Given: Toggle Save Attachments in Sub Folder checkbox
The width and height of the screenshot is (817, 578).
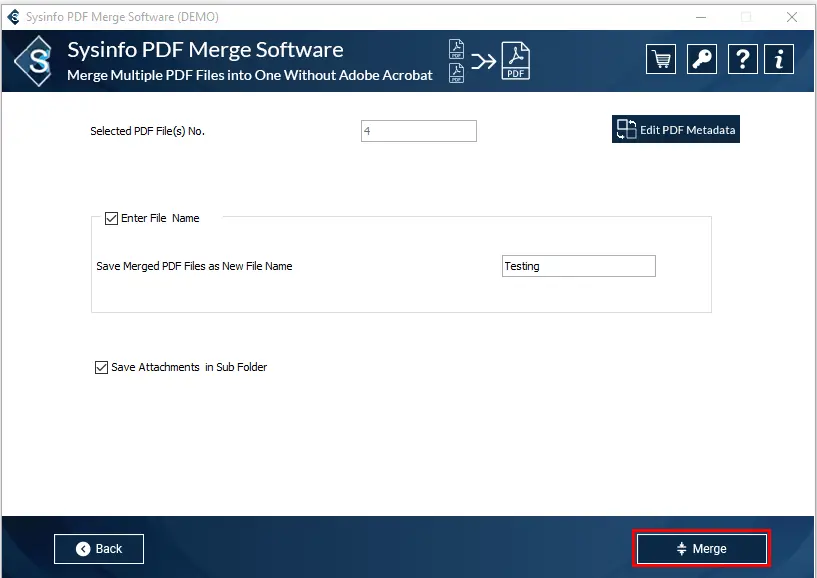Looking at the screenshot, I should click(x=101, y=367).
